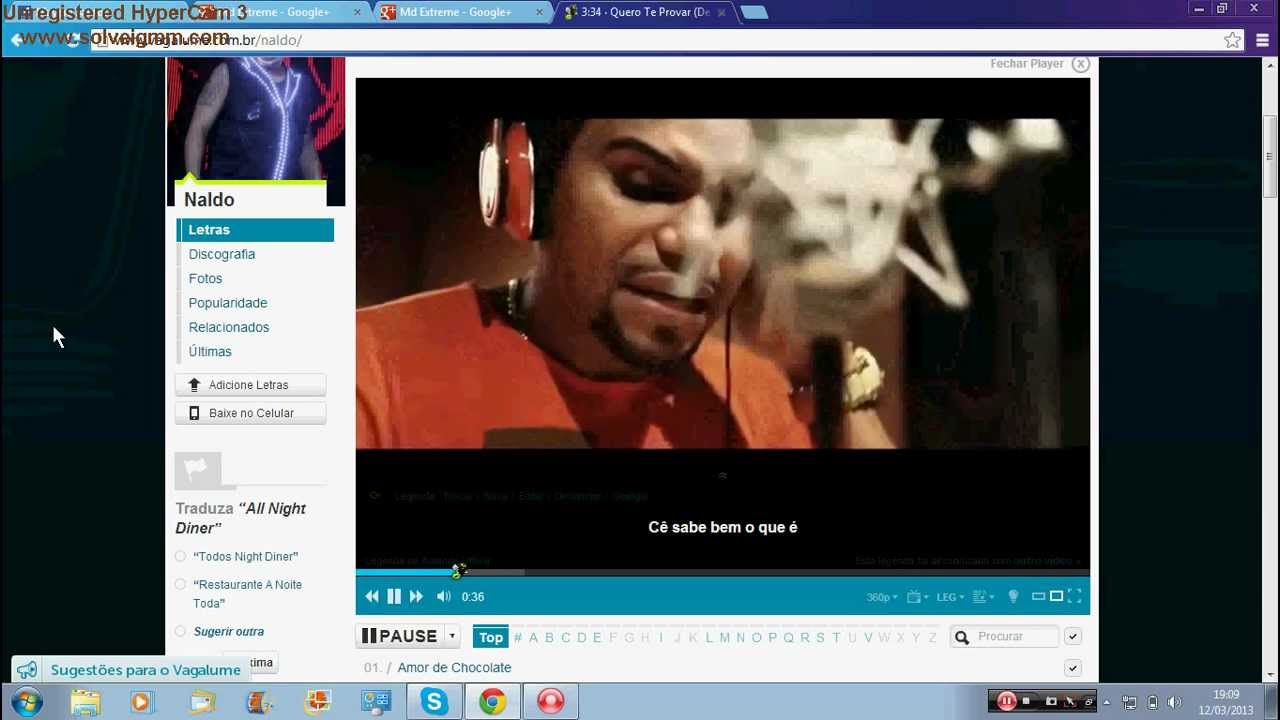Click the magnifier search icon

tap(962, 637)
